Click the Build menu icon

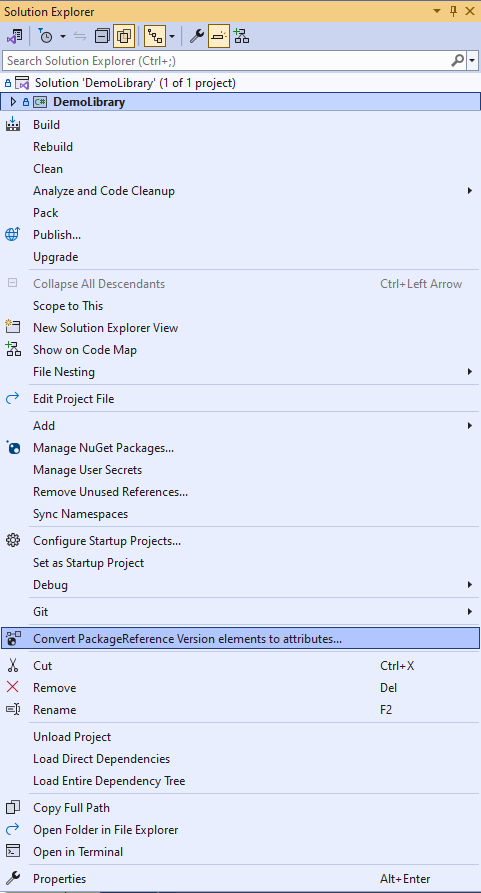(13, 124)
